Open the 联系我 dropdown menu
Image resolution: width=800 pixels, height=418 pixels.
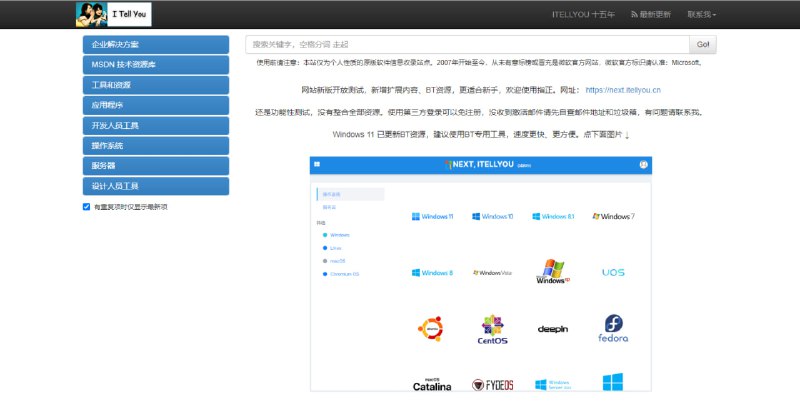point(701,15)
